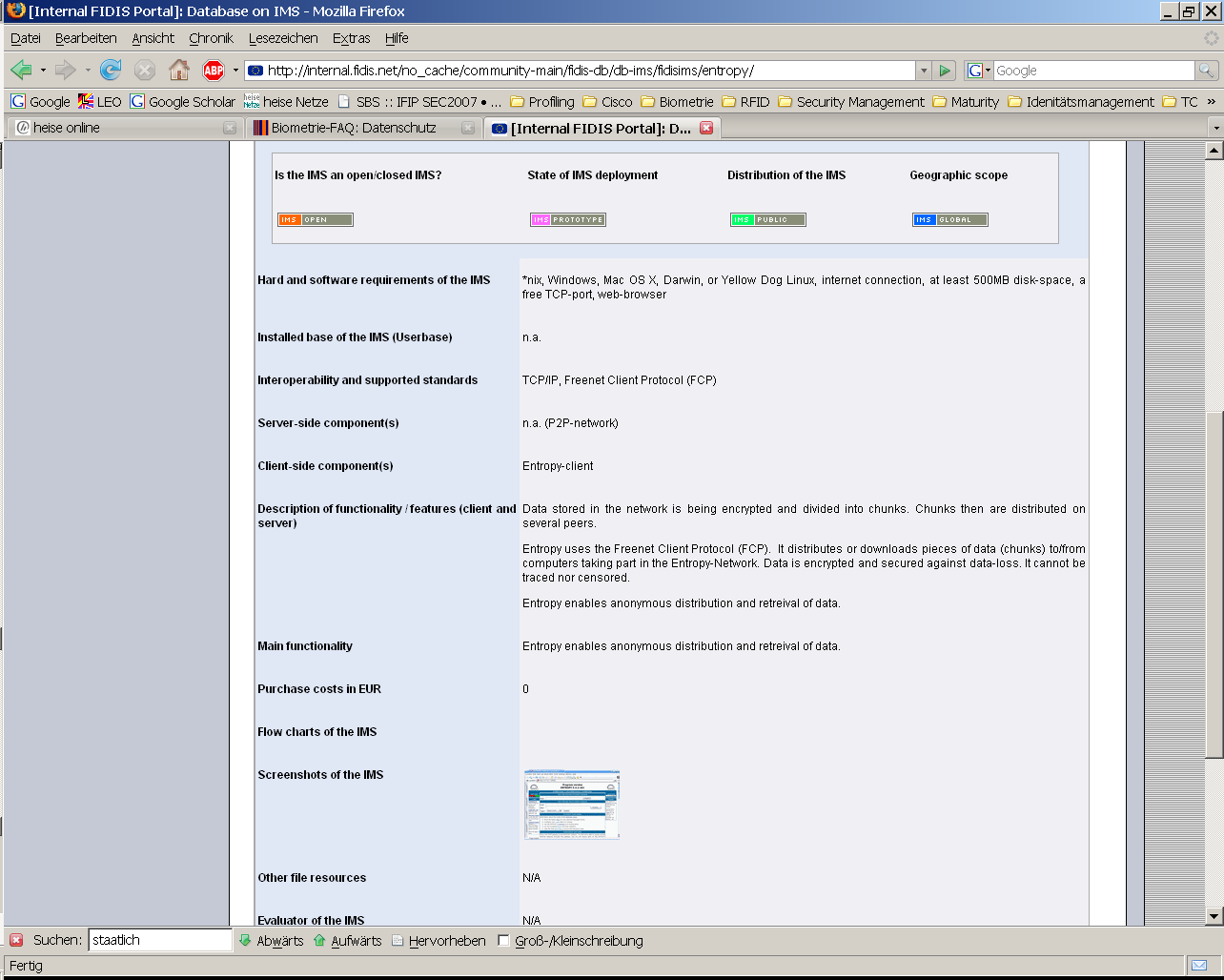Viewport: 1224px width, 980px height.
Task: Toggle Hervorheben highlight option
Action: tap(438, 941)
